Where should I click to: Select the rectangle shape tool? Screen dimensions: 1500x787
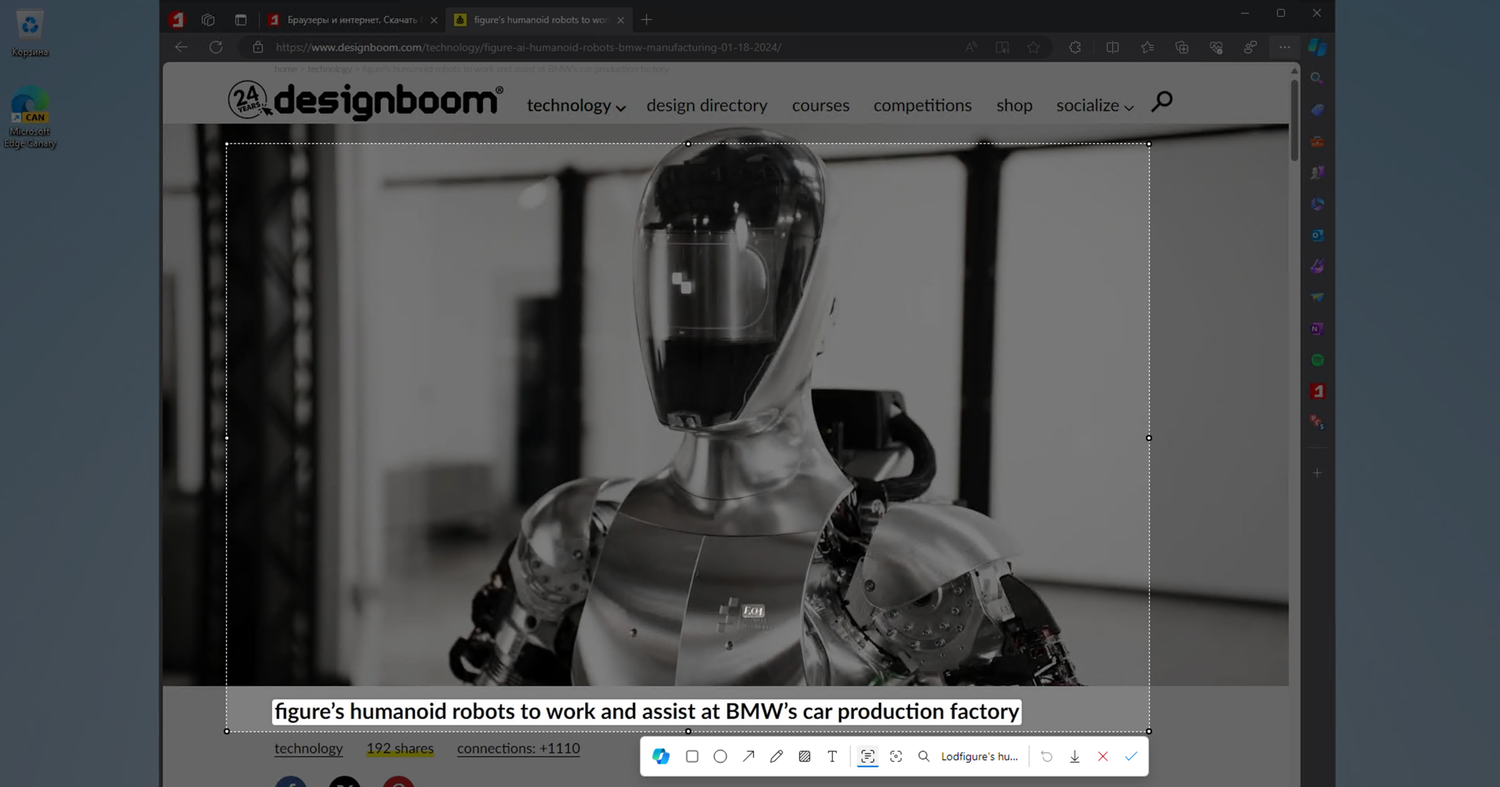692,757
